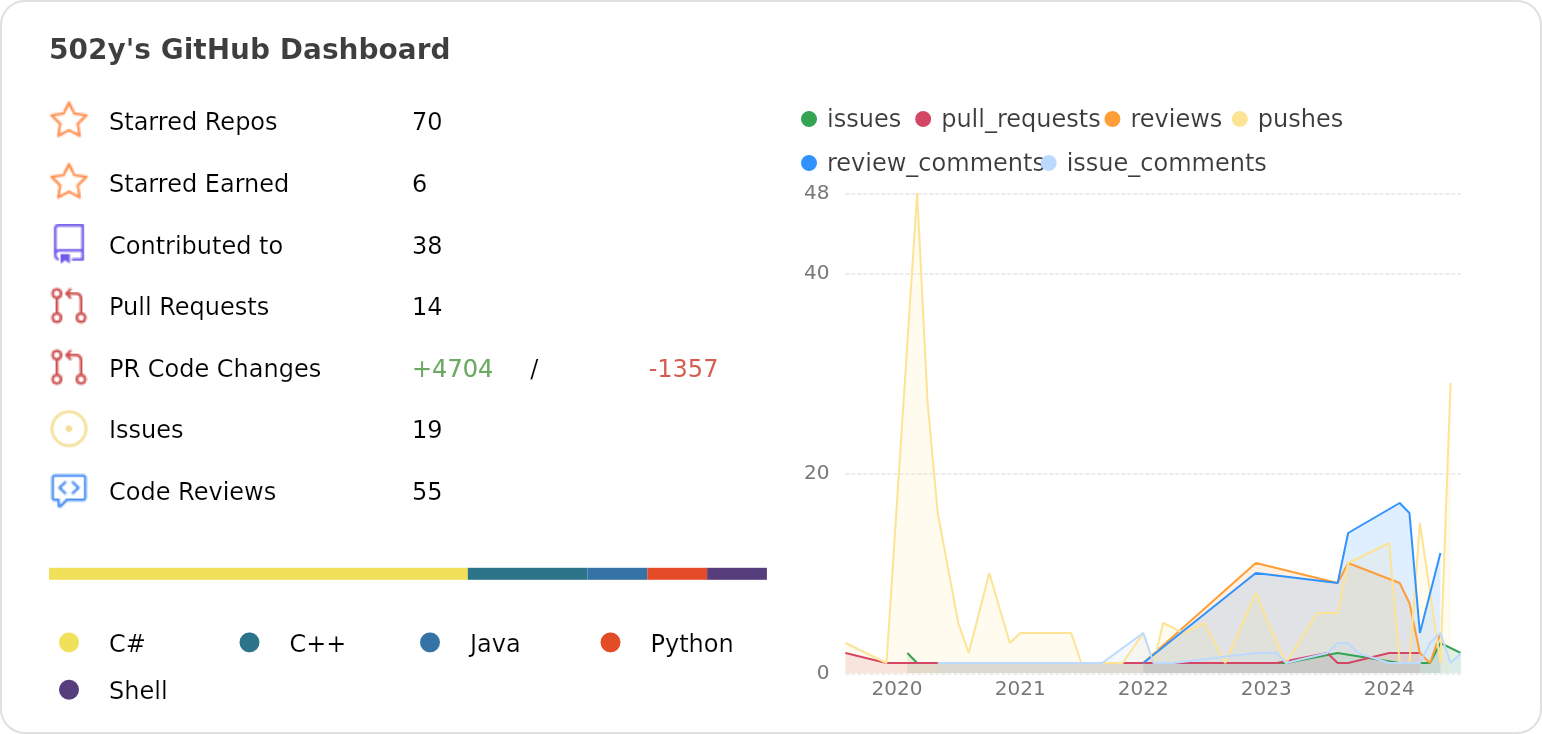Click the 'Starred Repos' label
The width and height of the screenshot is (1542, 734).
pos(193,122)
